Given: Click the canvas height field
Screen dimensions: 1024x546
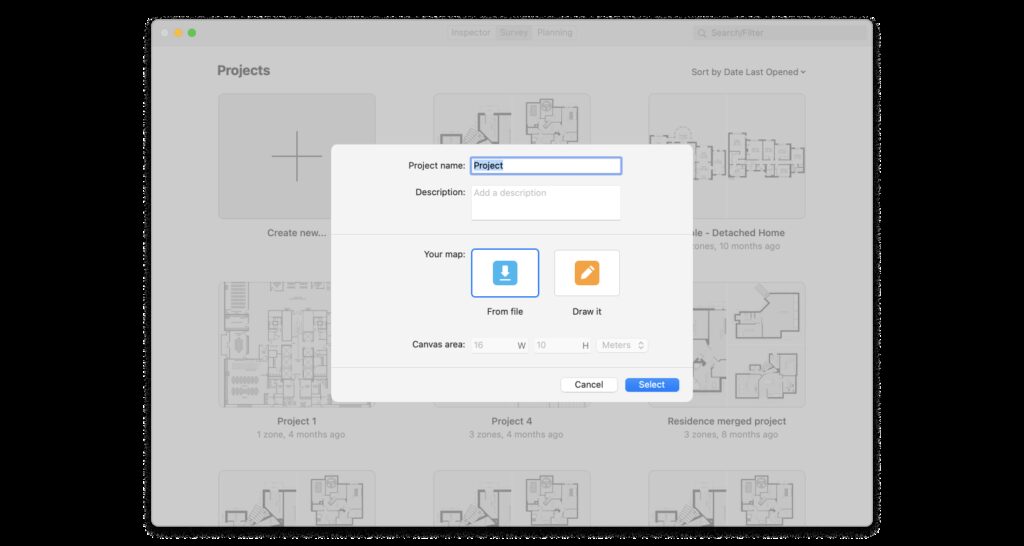Looking at the screenshot, I should click(x=562, y=345).
